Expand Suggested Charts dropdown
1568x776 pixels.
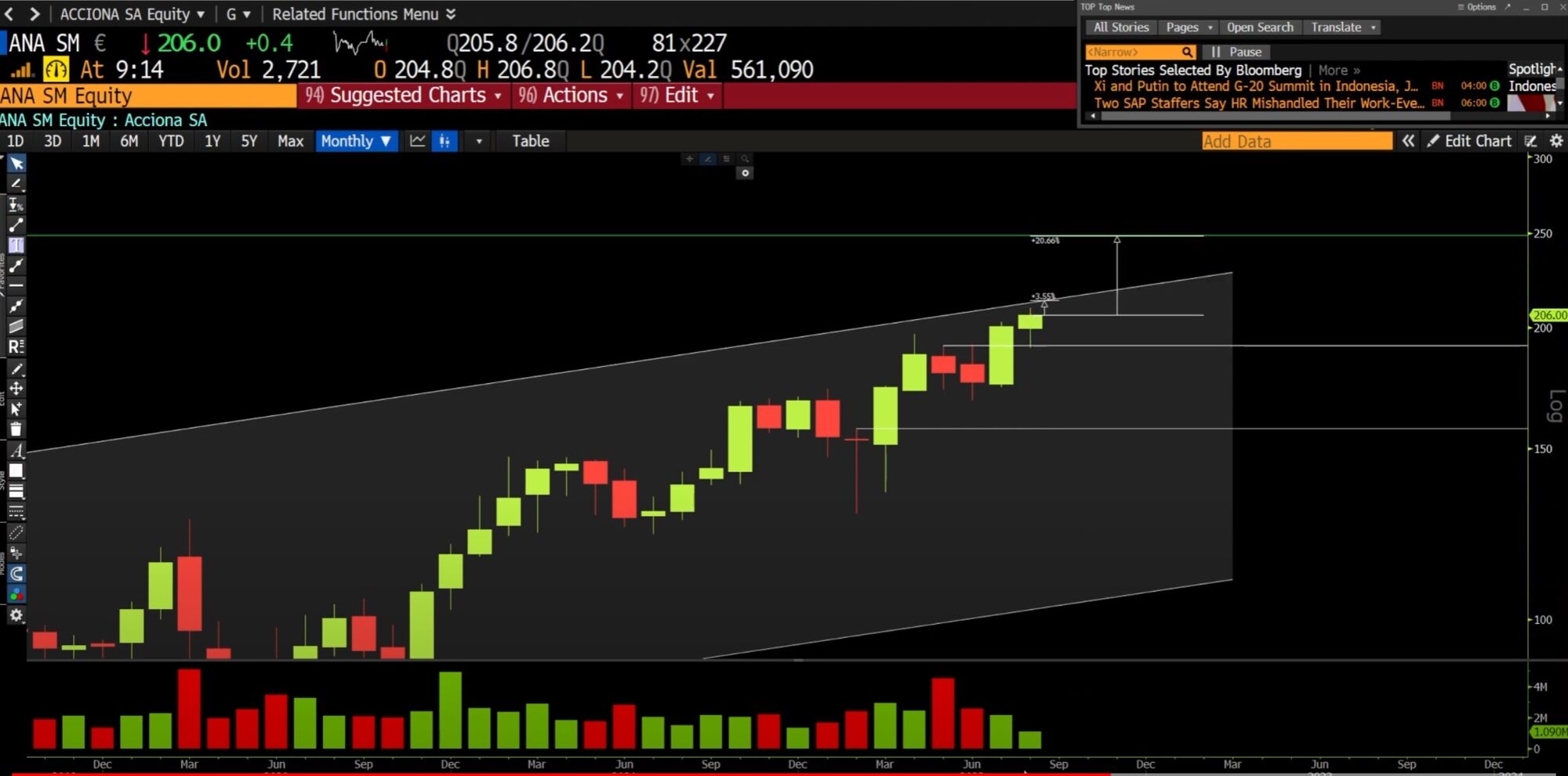point(405,96)
